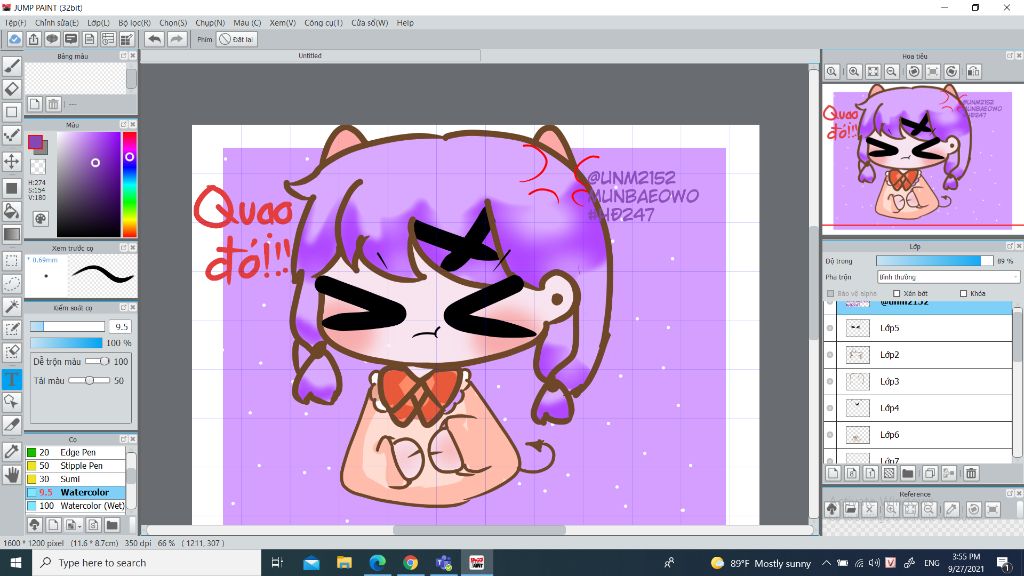
Task: Zoom out on the navigator preview
Action: 891,72
